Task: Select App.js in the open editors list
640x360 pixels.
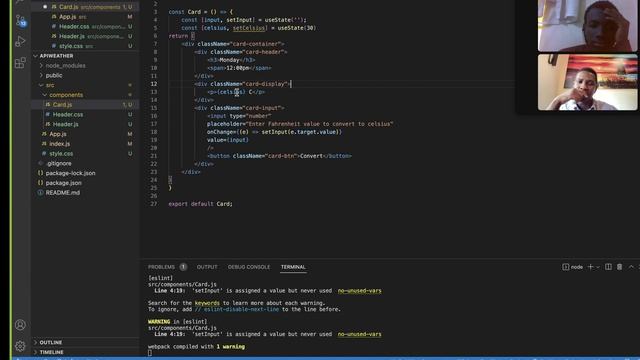Action: [x=85, y=17]
